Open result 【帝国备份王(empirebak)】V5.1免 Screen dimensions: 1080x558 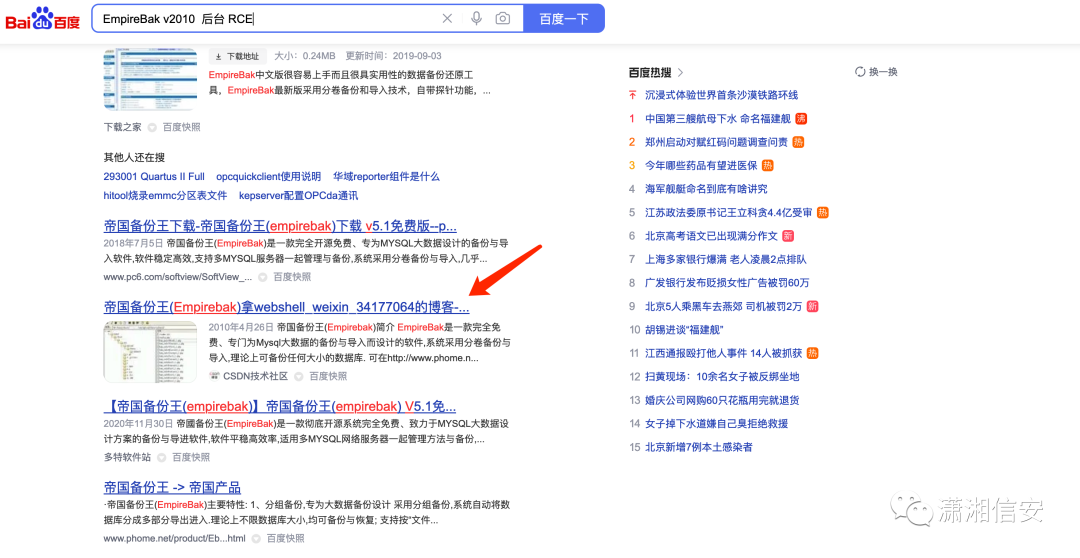coord(280,405)
